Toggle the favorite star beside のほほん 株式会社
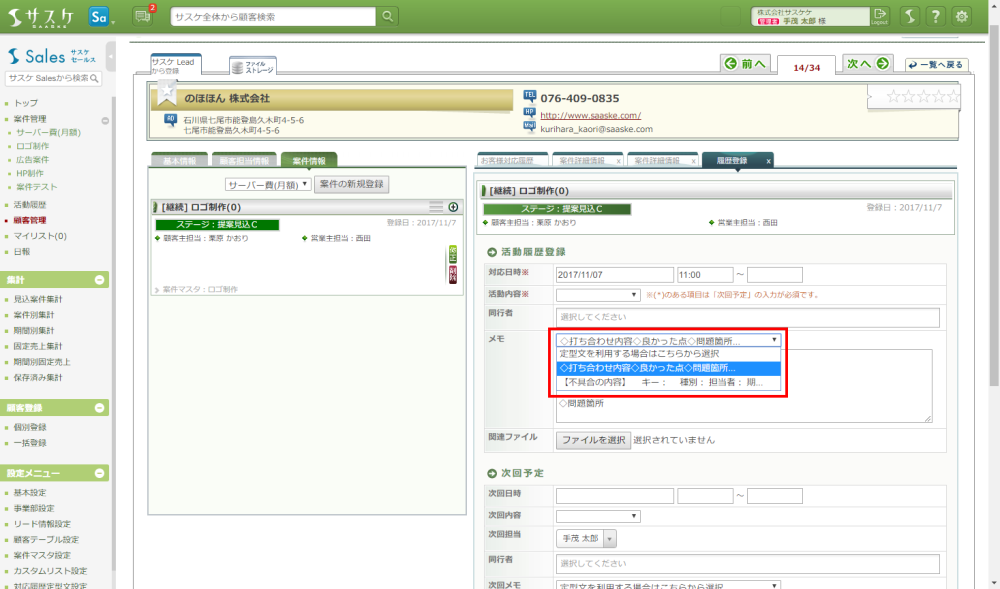 click(167, 93)
